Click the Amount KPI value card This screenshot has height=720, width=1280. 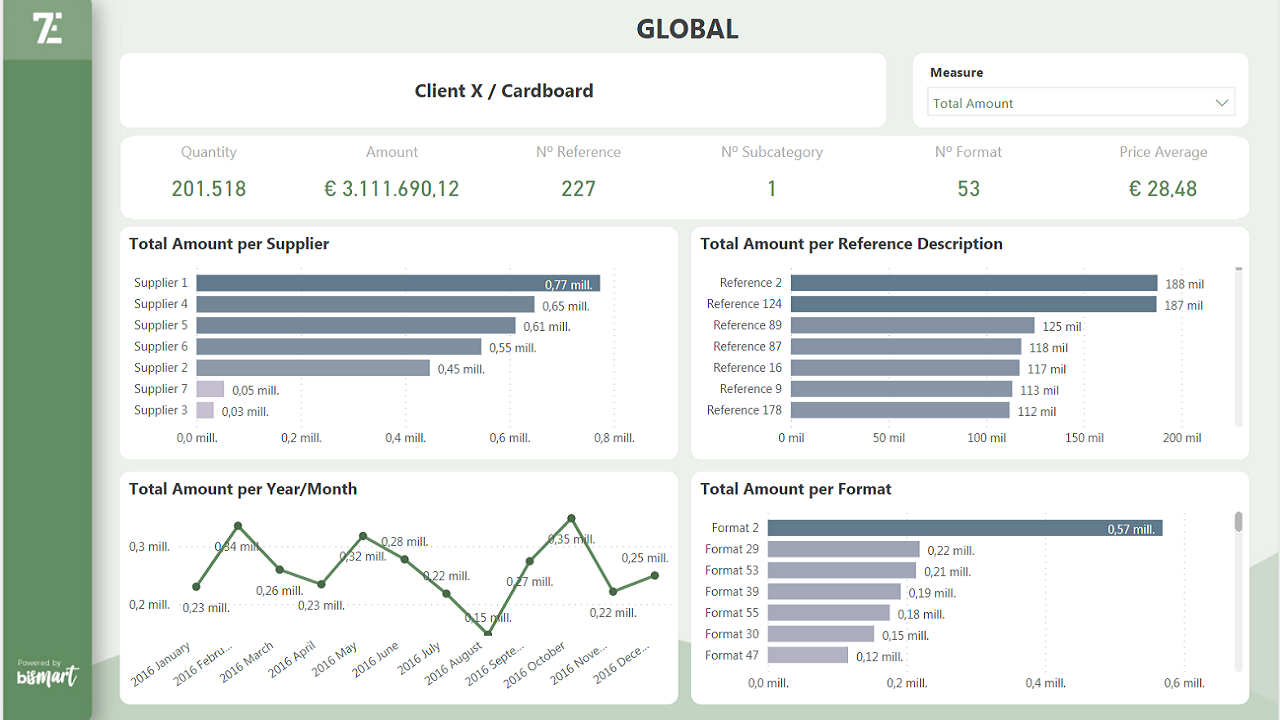point(392,189)
